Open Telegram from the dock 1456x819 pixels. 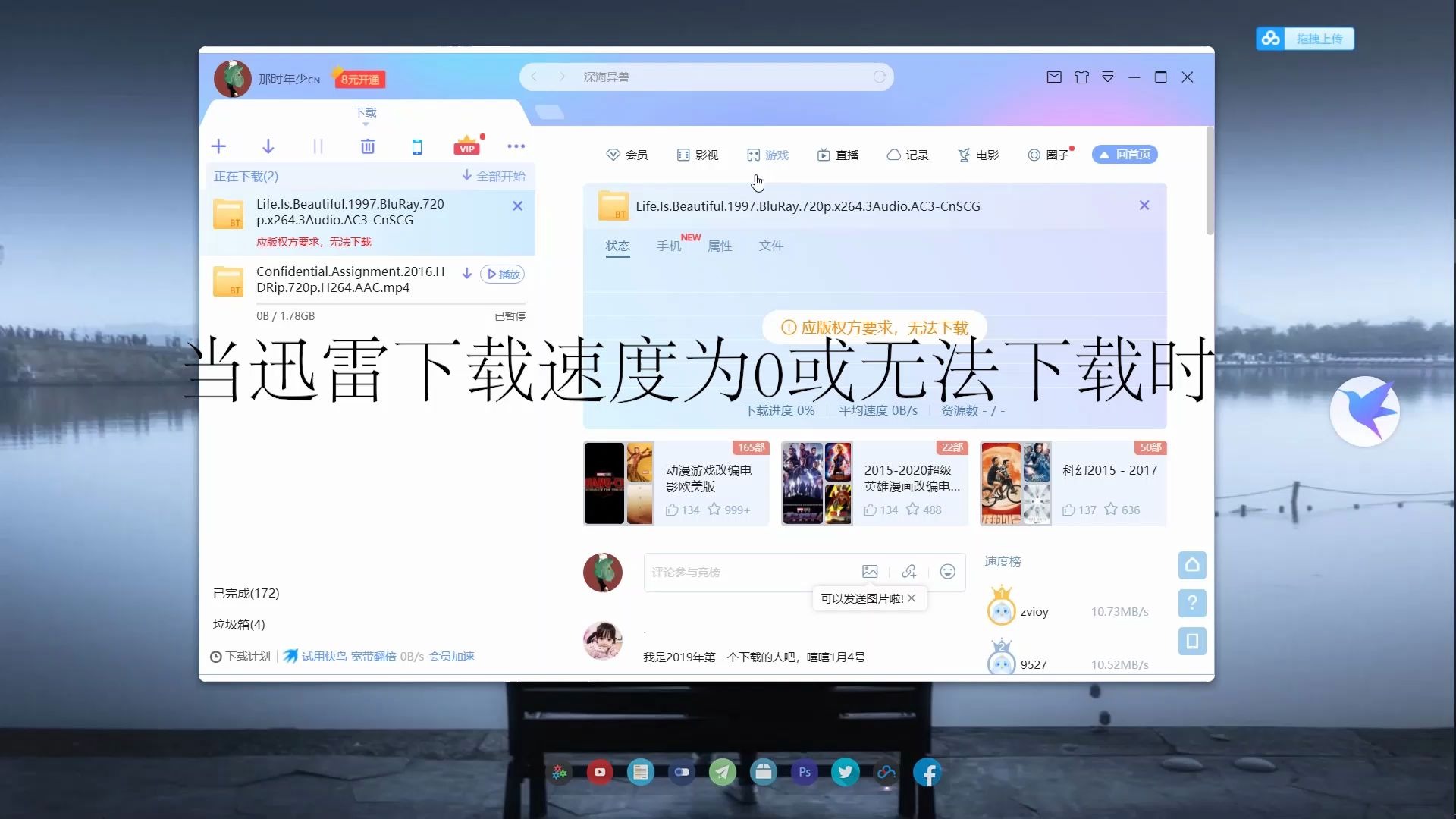pos(723,772)
